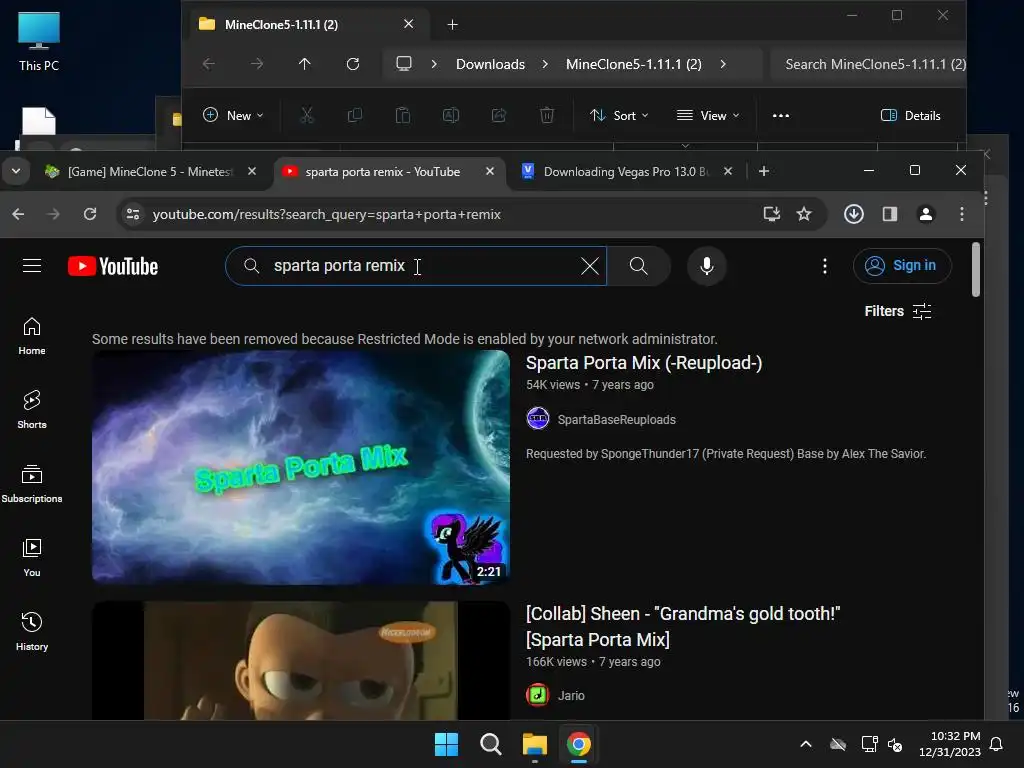Go up one folder in File Explorer
1024x768 pixels.
pyautogui.click(x=304, y=64)
